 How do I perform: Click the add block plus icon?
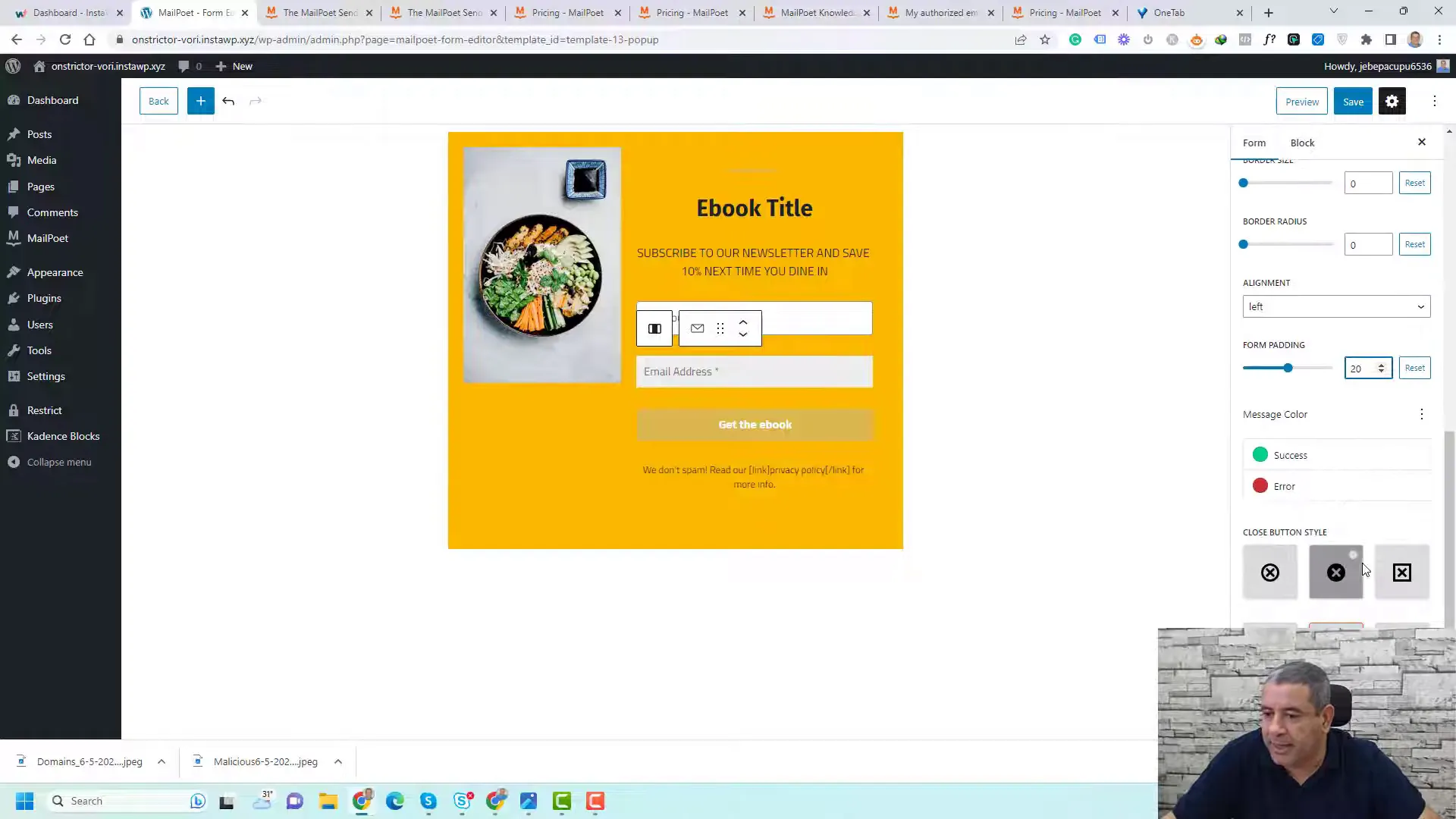(x=200, y=100)
